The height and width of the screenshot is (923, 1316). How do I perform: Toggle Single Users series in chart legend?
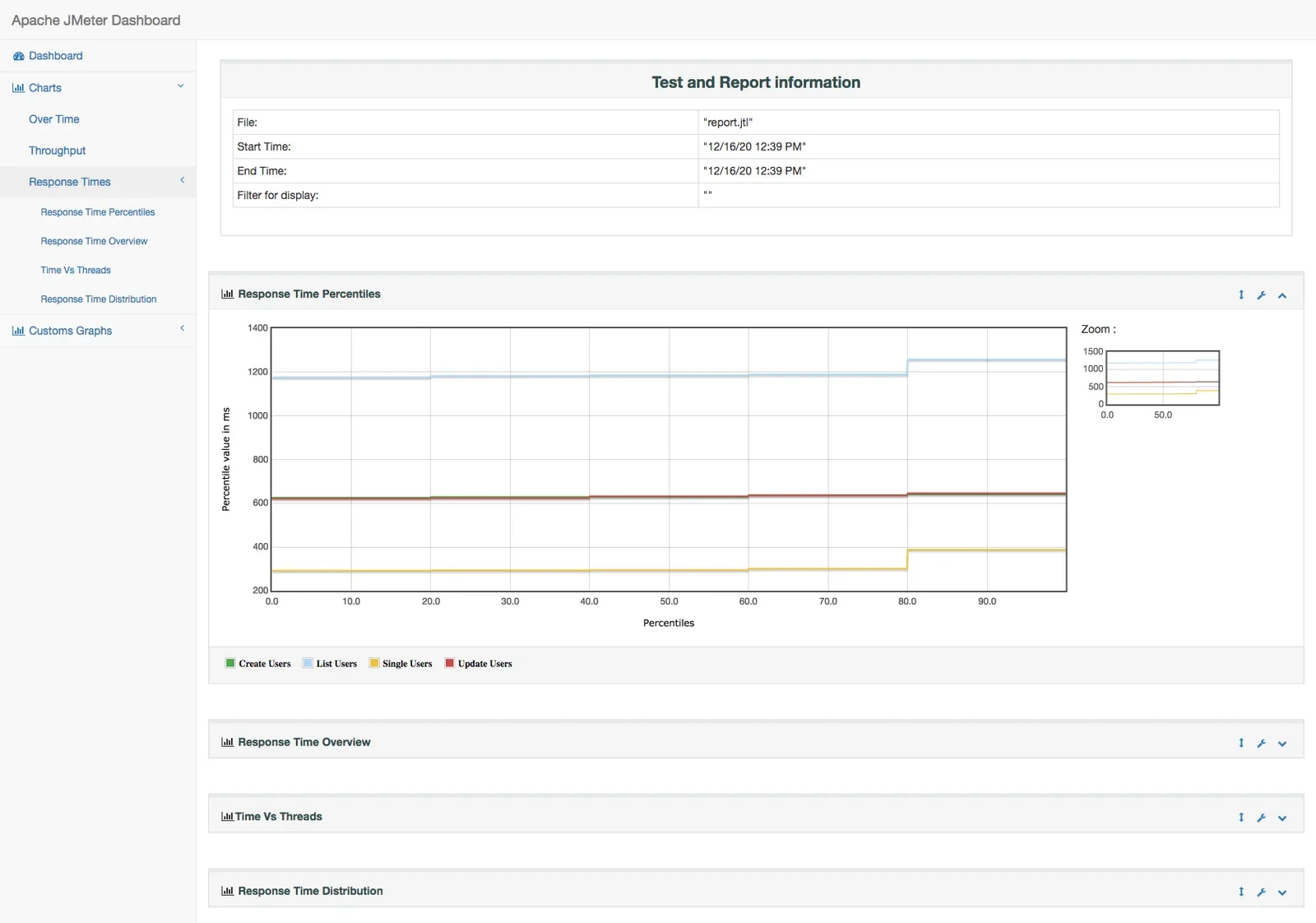pyautogui.click(x=401, y=664)
